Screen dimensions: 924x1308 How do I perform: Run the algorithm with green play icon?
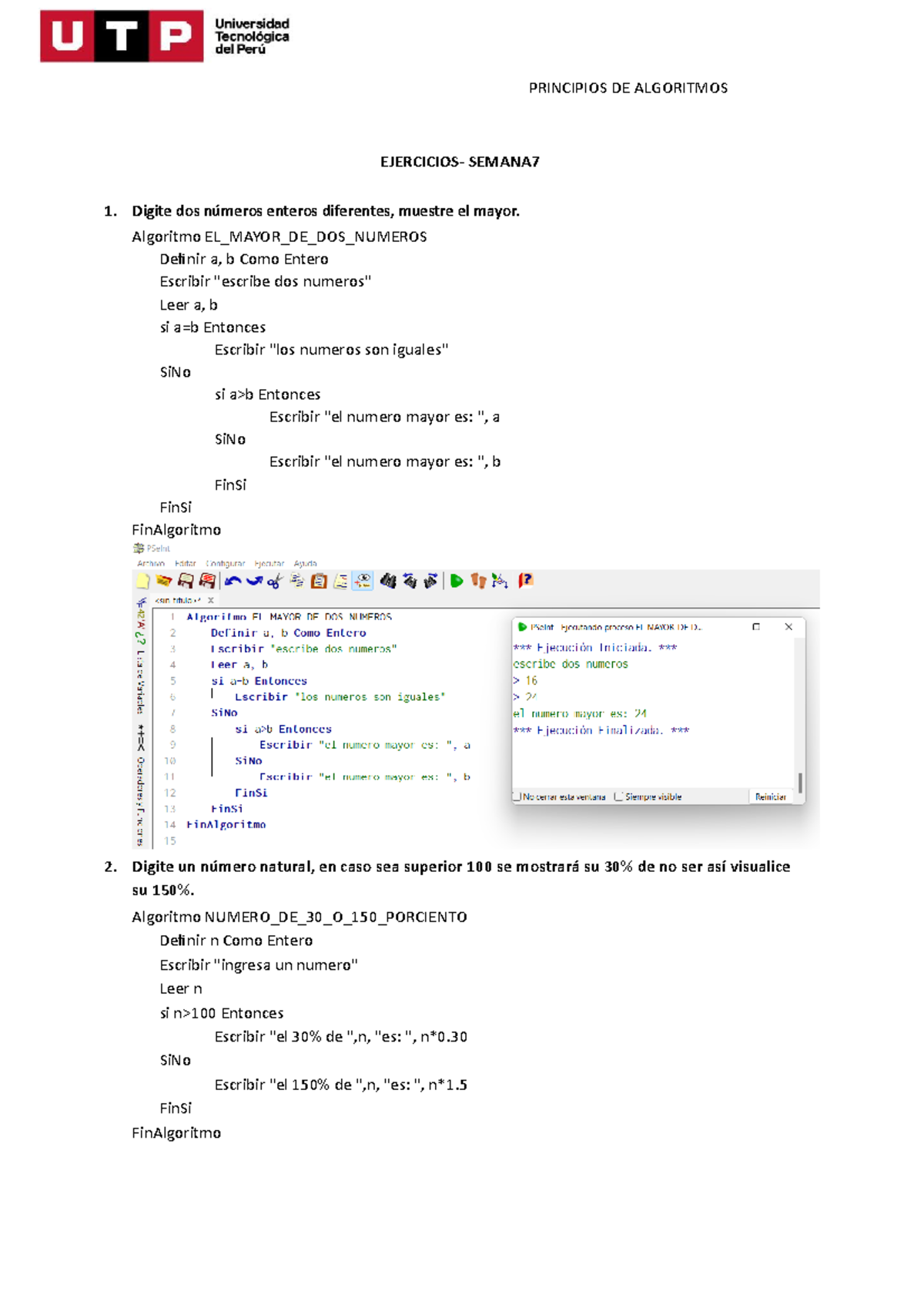457,581
